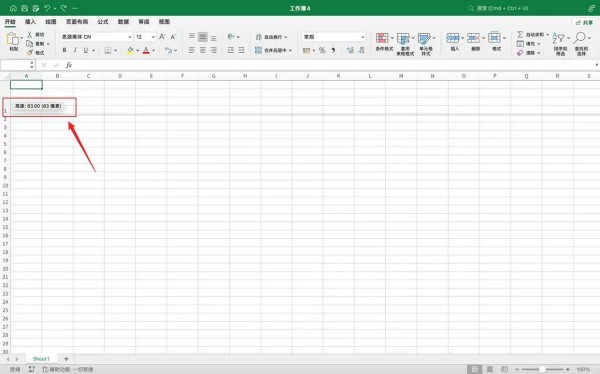
Task: Click the paste clipboard icon
Action: [13, 39]
